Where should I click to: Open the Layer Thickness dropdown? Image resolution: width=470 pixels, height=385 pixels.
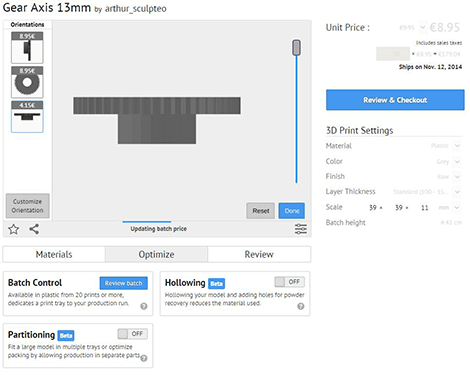[x=457, y=192]
